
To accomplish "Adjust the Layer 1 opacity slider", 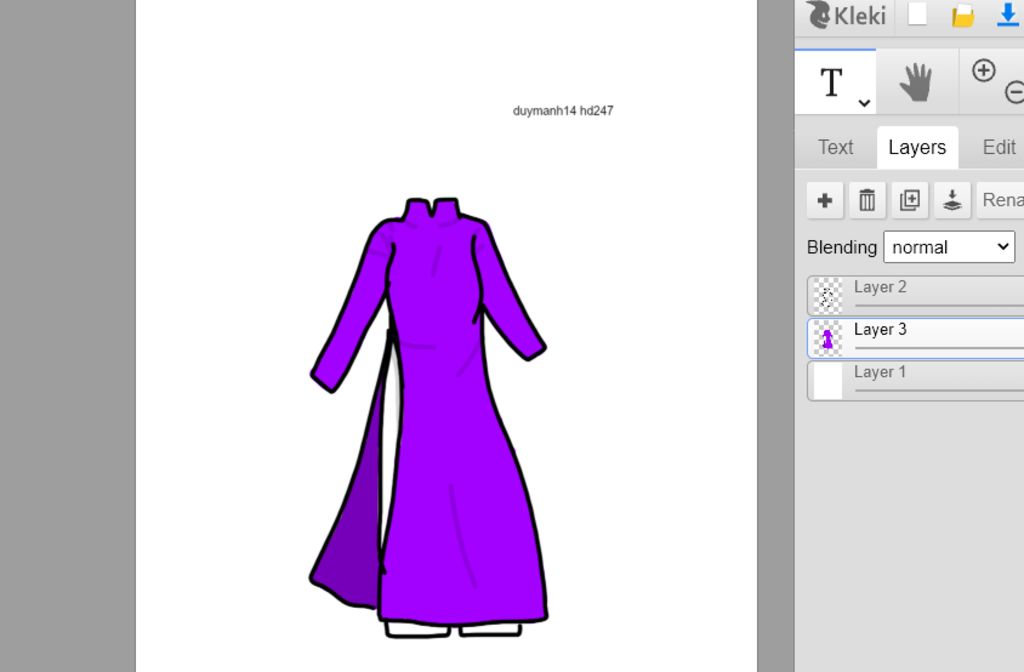I will point(939,391).
